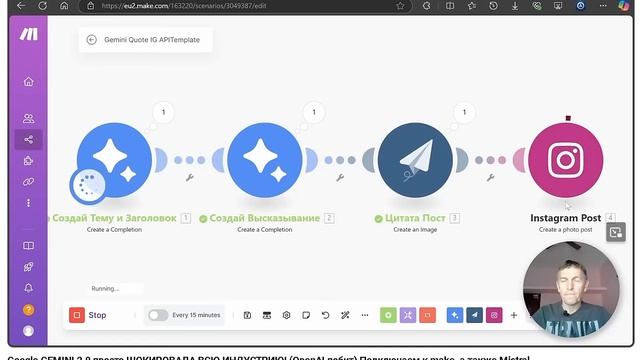Open result bubble above first Gemini module
This screenshot has width=640, height=360.
tap(163, 112)
